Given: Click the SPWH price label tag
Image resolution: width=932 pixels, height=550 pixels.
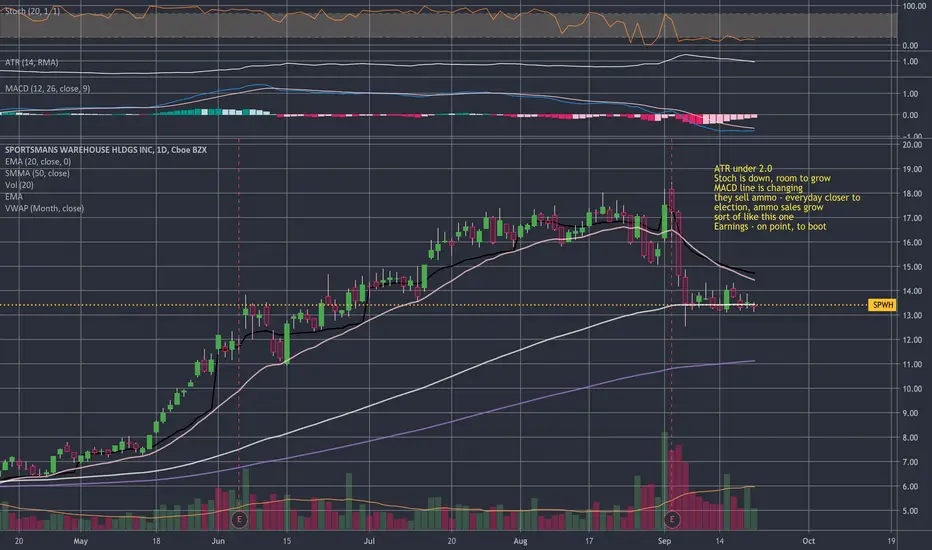Looking at the screenshot, I should (883, 305).
